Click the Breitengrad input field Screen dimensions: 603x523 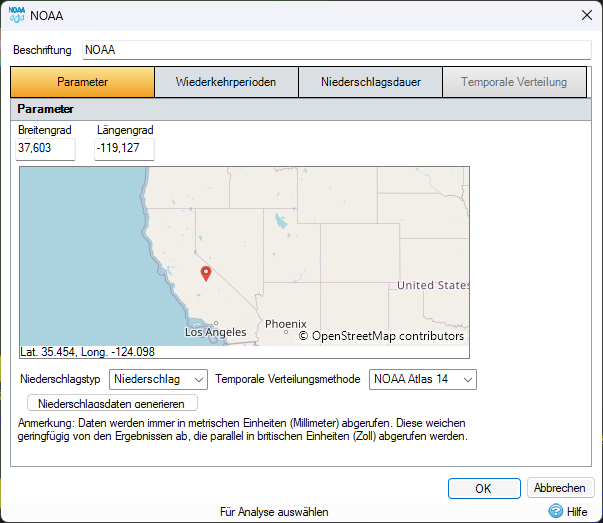coord(45,149)
